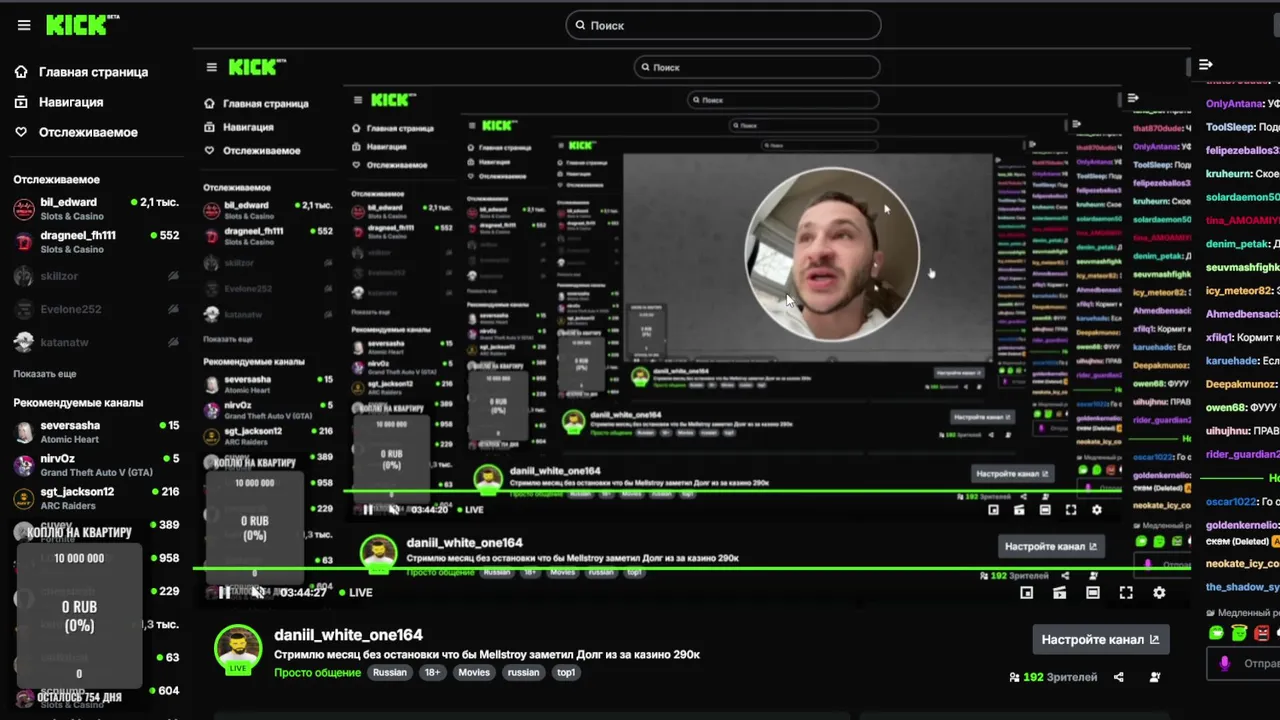Click the Настройте канал button
The width and height of the screenshot is (1280, 720).
[1100, 640]
